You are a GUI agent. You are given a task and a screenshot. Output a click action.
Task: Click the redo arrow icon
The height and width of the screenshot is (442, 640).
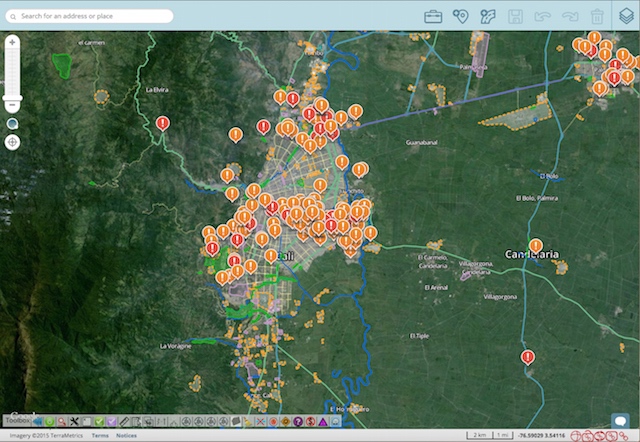pos(570,17)
